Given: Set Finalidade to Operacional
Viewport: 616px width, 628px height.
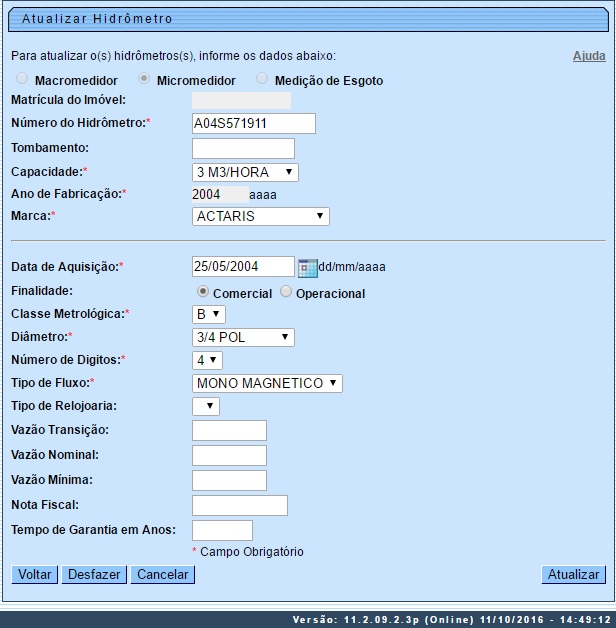Looking at the screenshot, I should (x=286, y=292).
